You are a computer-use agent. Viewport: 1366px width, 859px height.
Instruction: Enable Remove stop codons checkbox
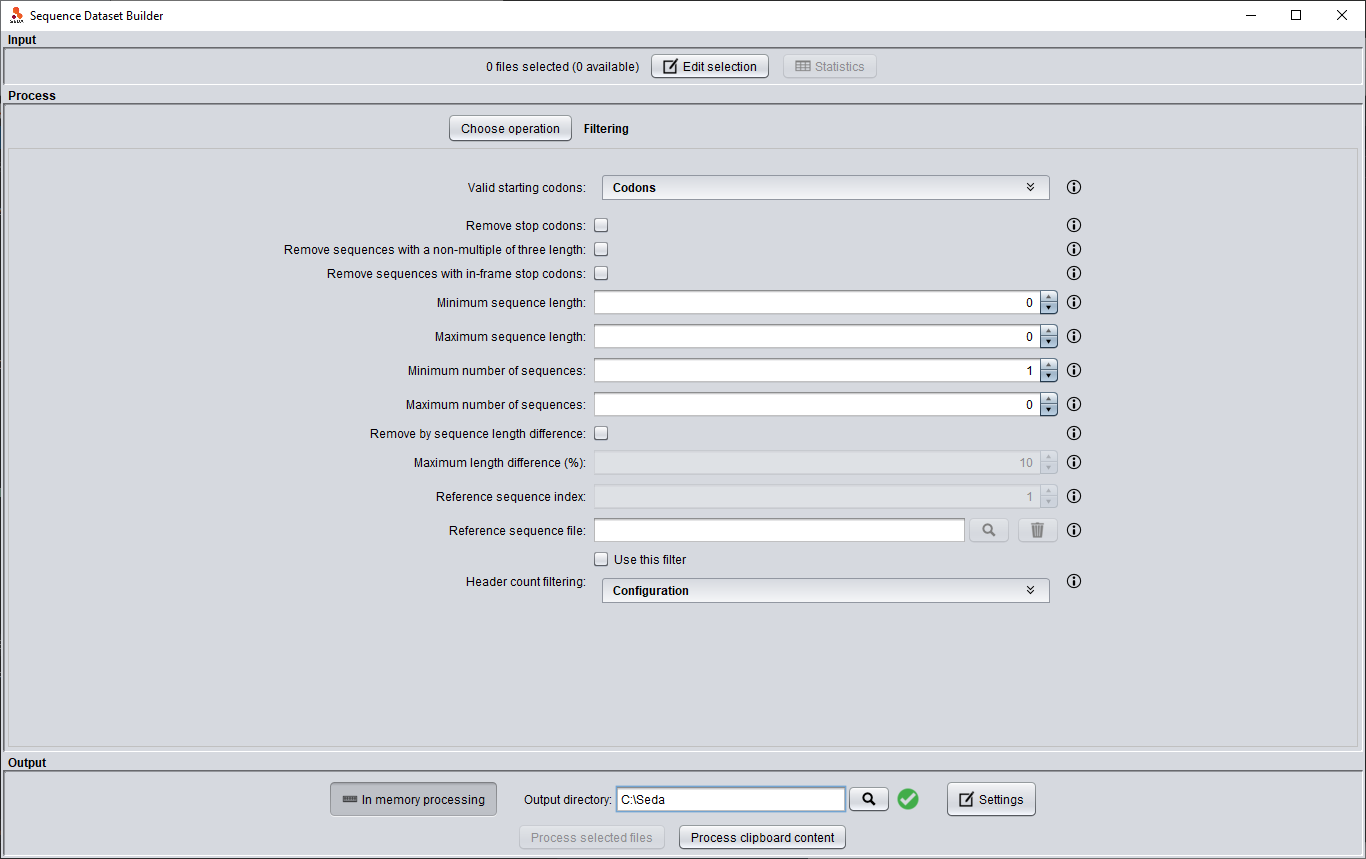pos(601,225)
